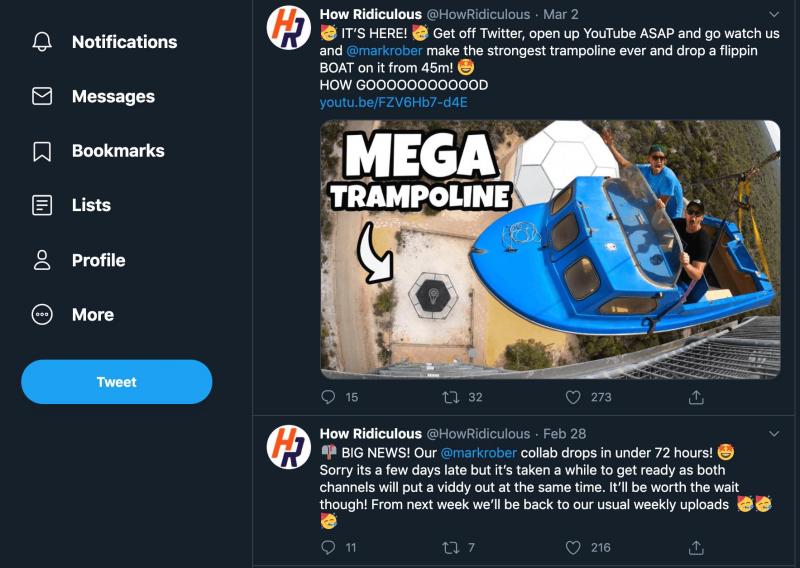Open the Messages envelope icon
The image size is (800, 568).
click(42, 97)
